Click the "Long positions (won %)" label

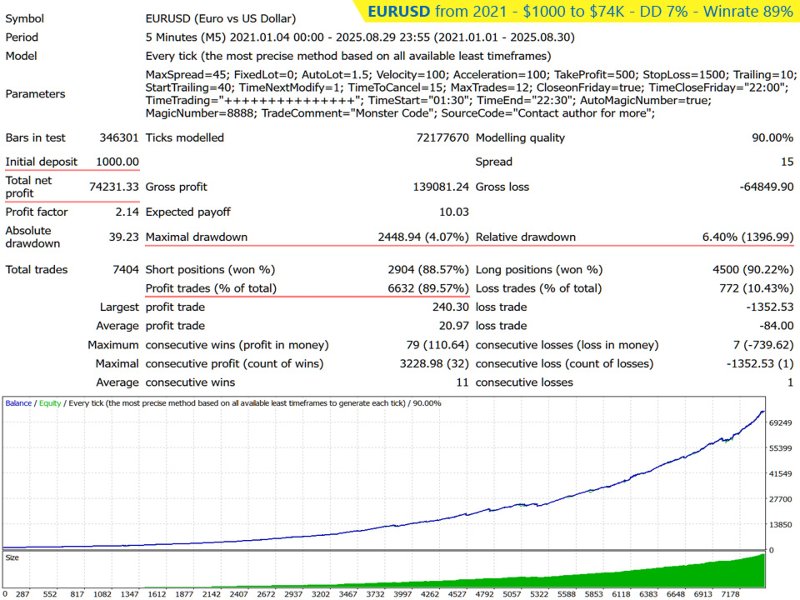click(x=539, y=269)
